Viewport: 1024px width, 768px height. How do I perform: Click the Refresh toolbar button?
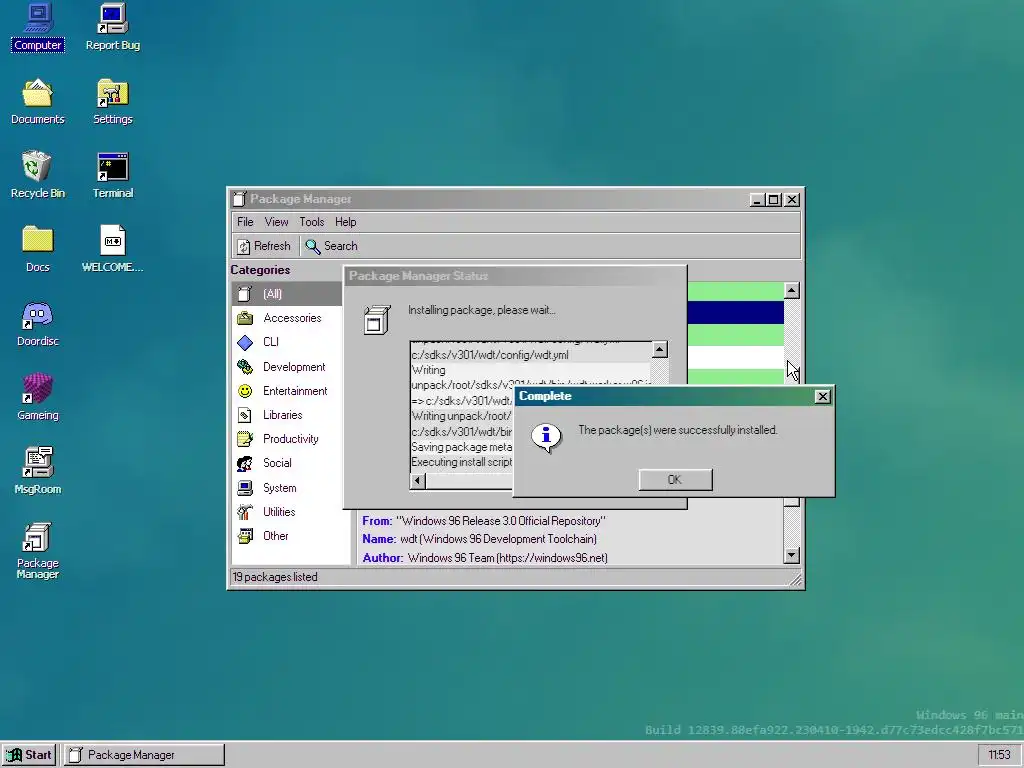coord(264,246)
